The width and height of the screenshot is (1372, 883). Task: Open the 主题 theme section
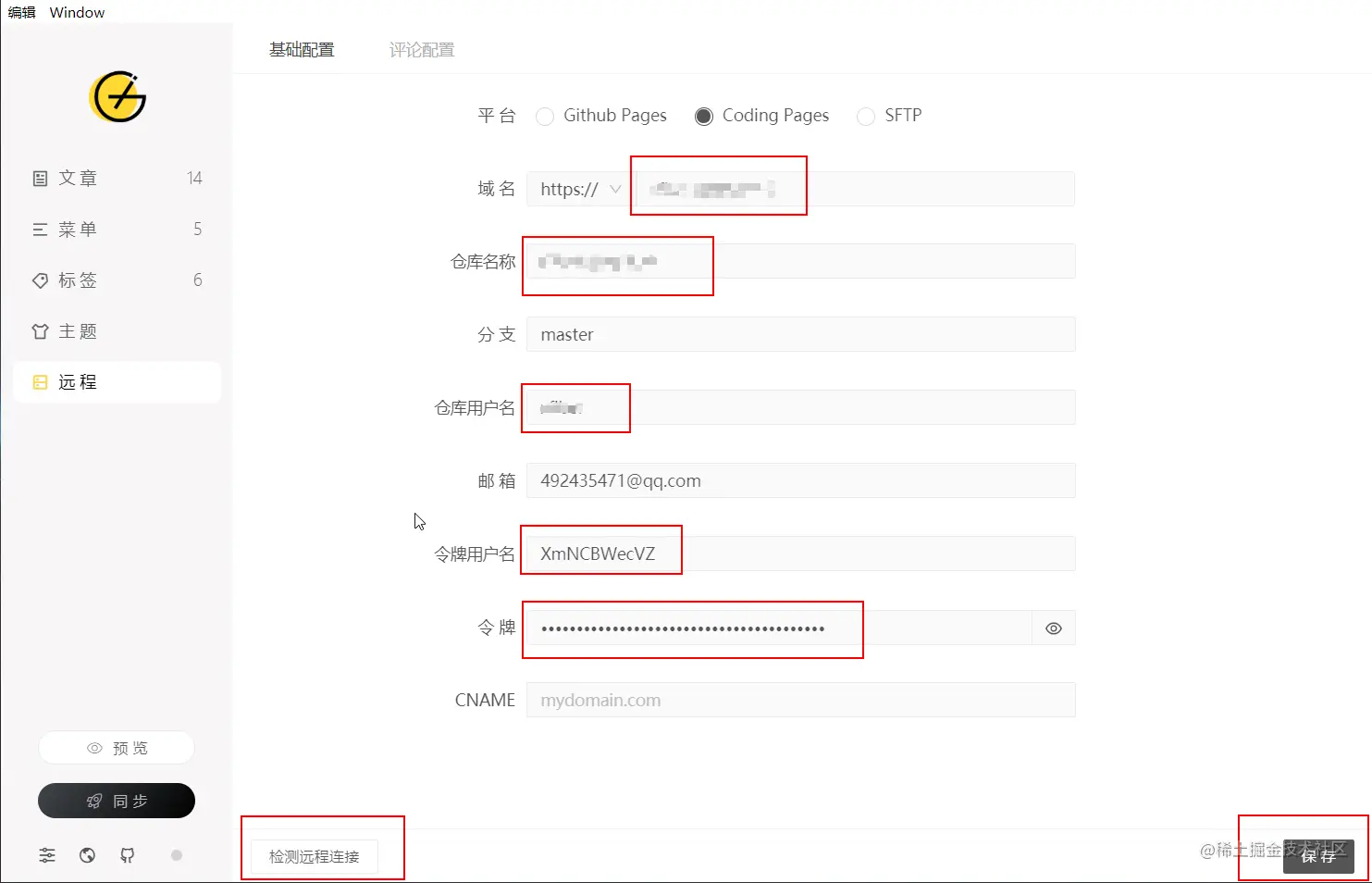point(117,331)
